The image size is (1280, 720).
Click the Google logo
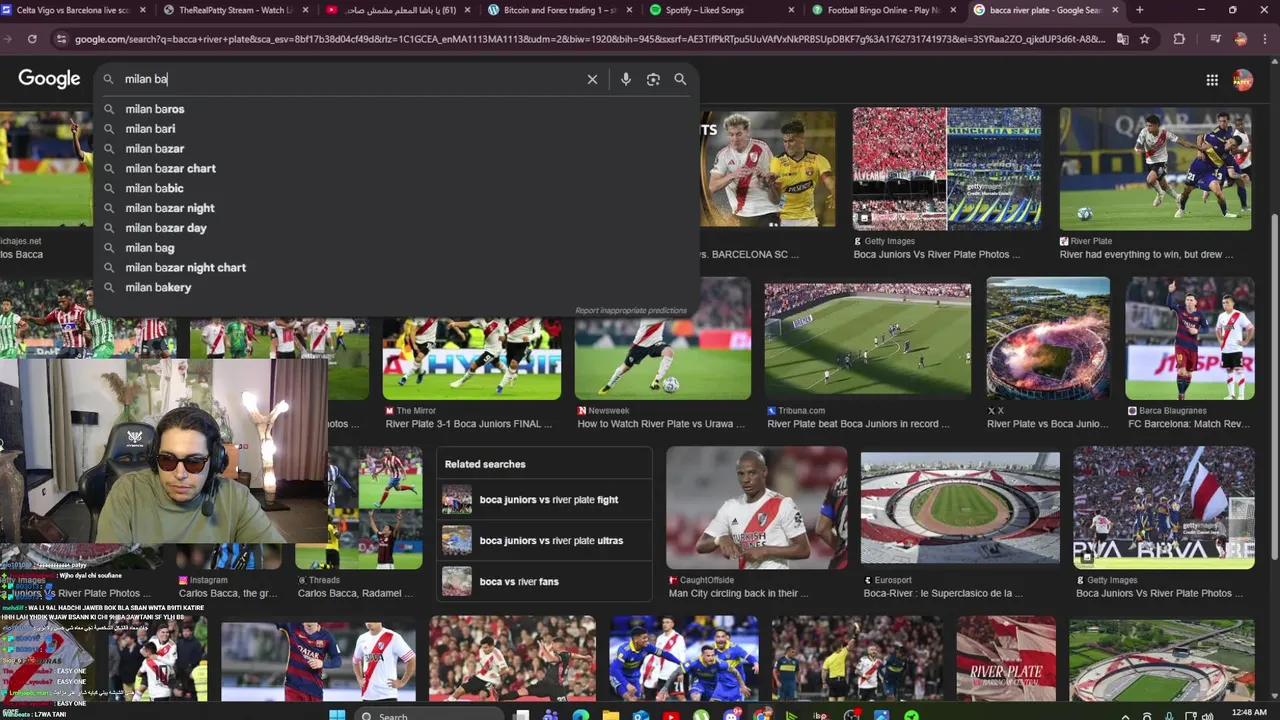tap(49, 79)
